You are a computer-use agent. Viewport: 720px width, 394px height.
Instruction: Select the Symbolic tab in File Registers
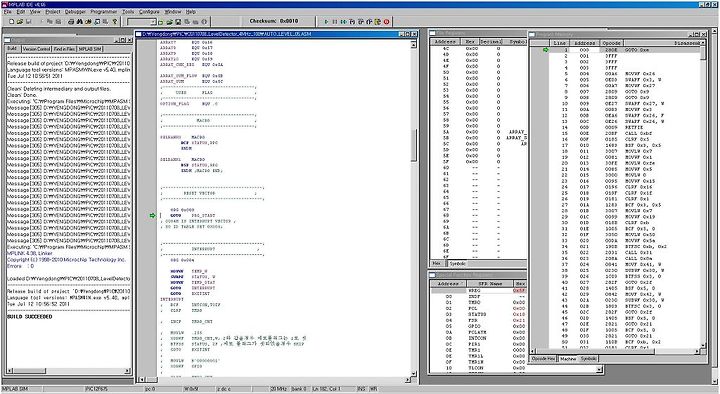(x=457, y=264)
